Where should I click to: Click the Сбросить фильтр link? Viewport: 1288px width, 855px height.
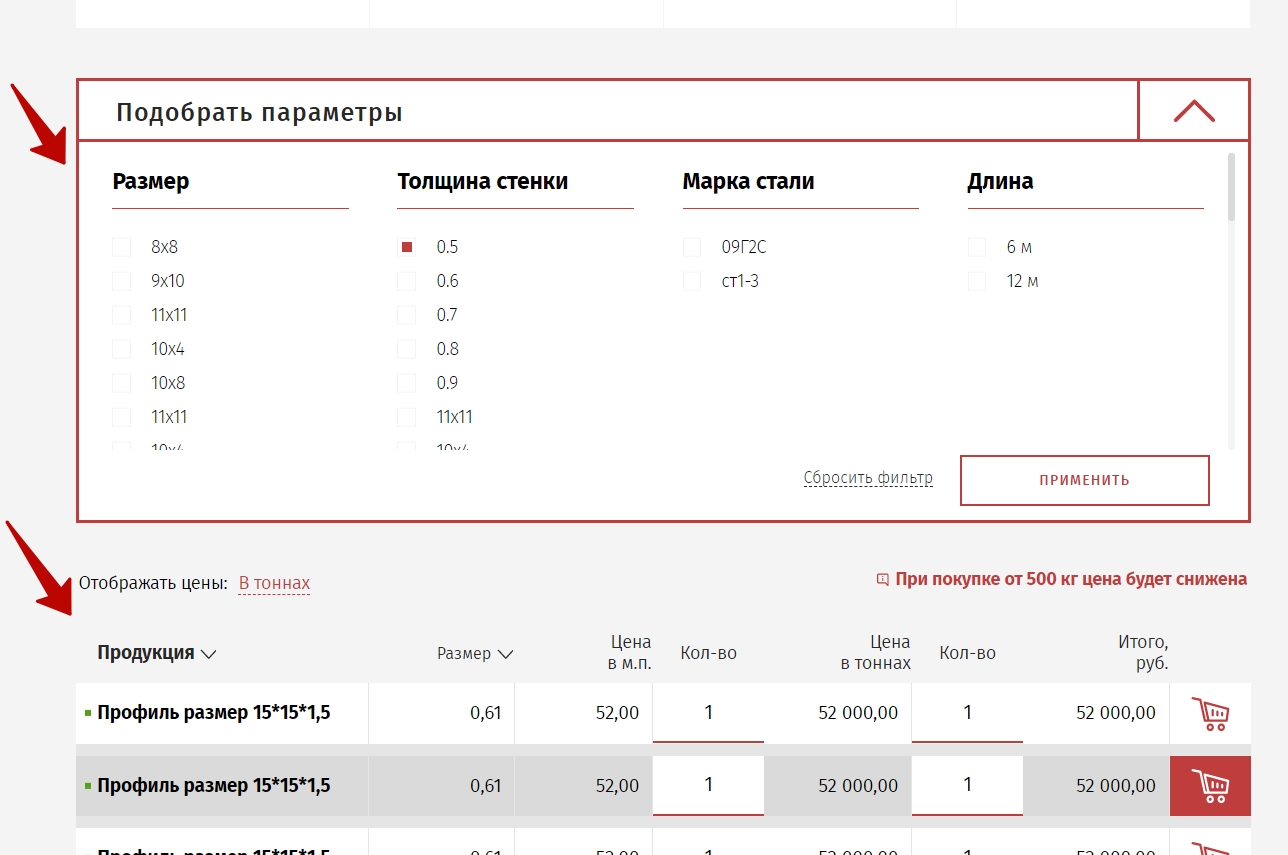coord(867,478)
